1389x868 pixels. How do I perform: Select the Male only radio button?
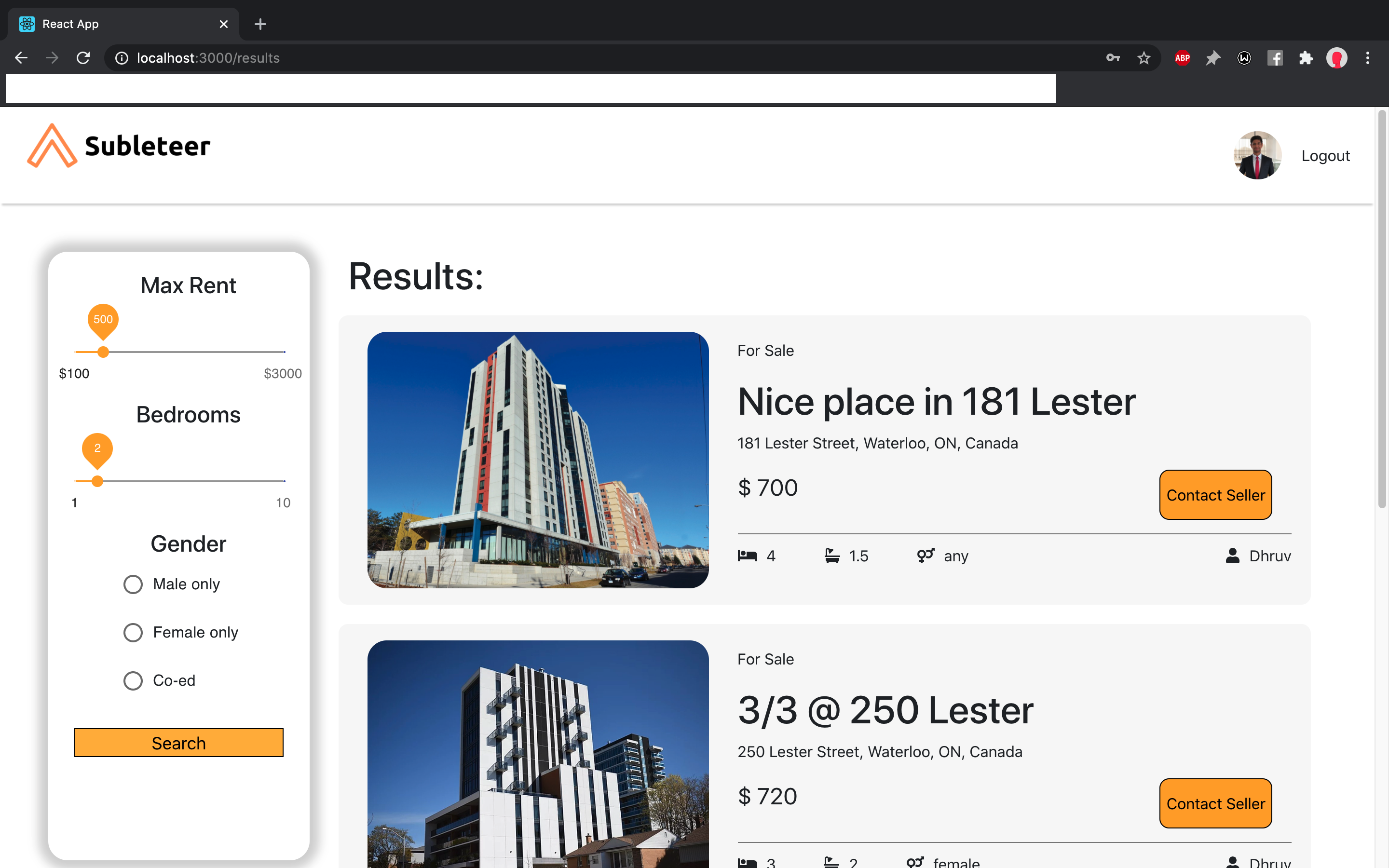pyautogui.click(x=133, y=584)
